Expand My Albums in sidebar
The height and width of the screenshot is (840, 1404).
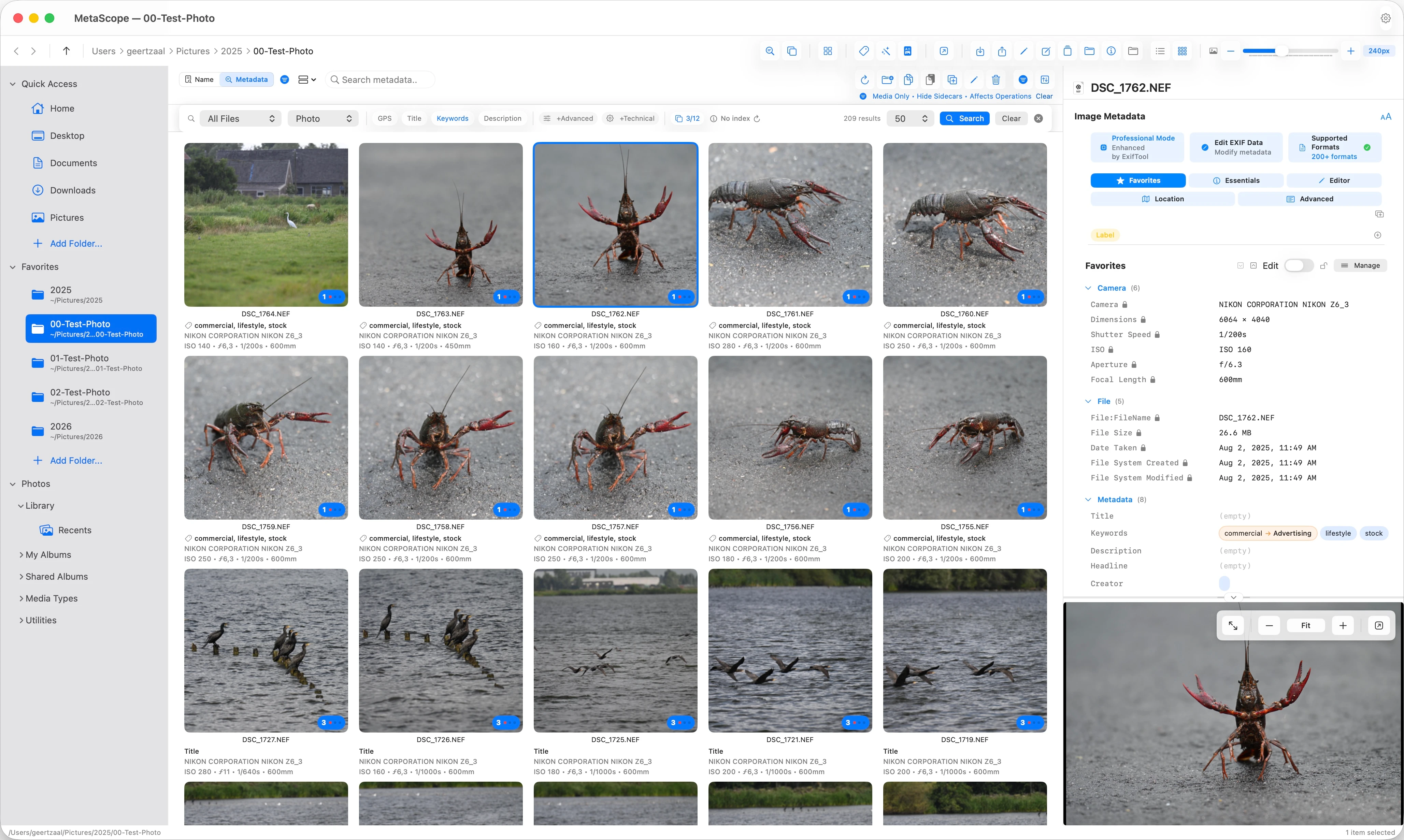(21, 555)
